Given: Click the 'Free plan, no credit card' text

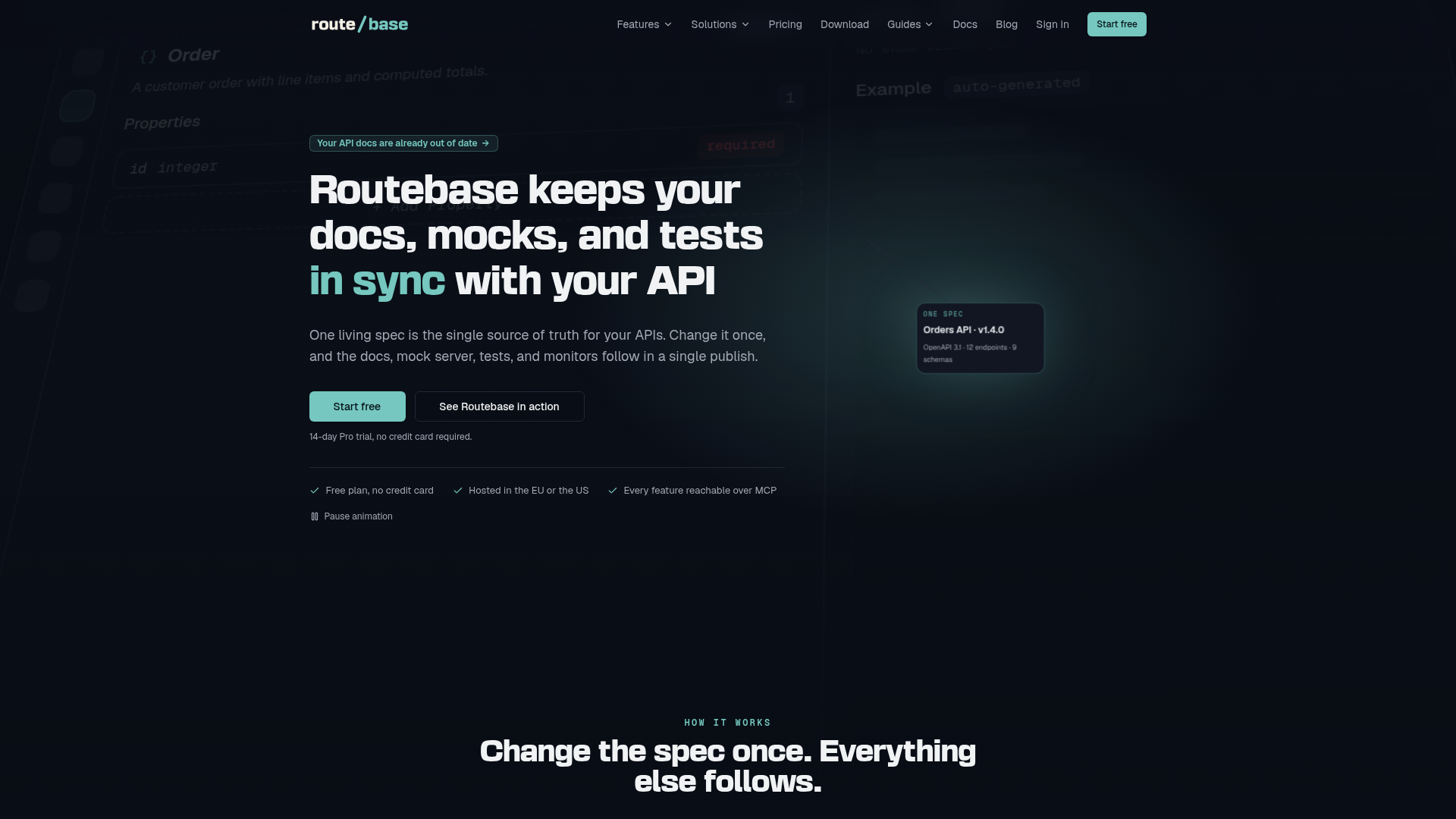Looking at the screenshot, I should coord(379,491).
